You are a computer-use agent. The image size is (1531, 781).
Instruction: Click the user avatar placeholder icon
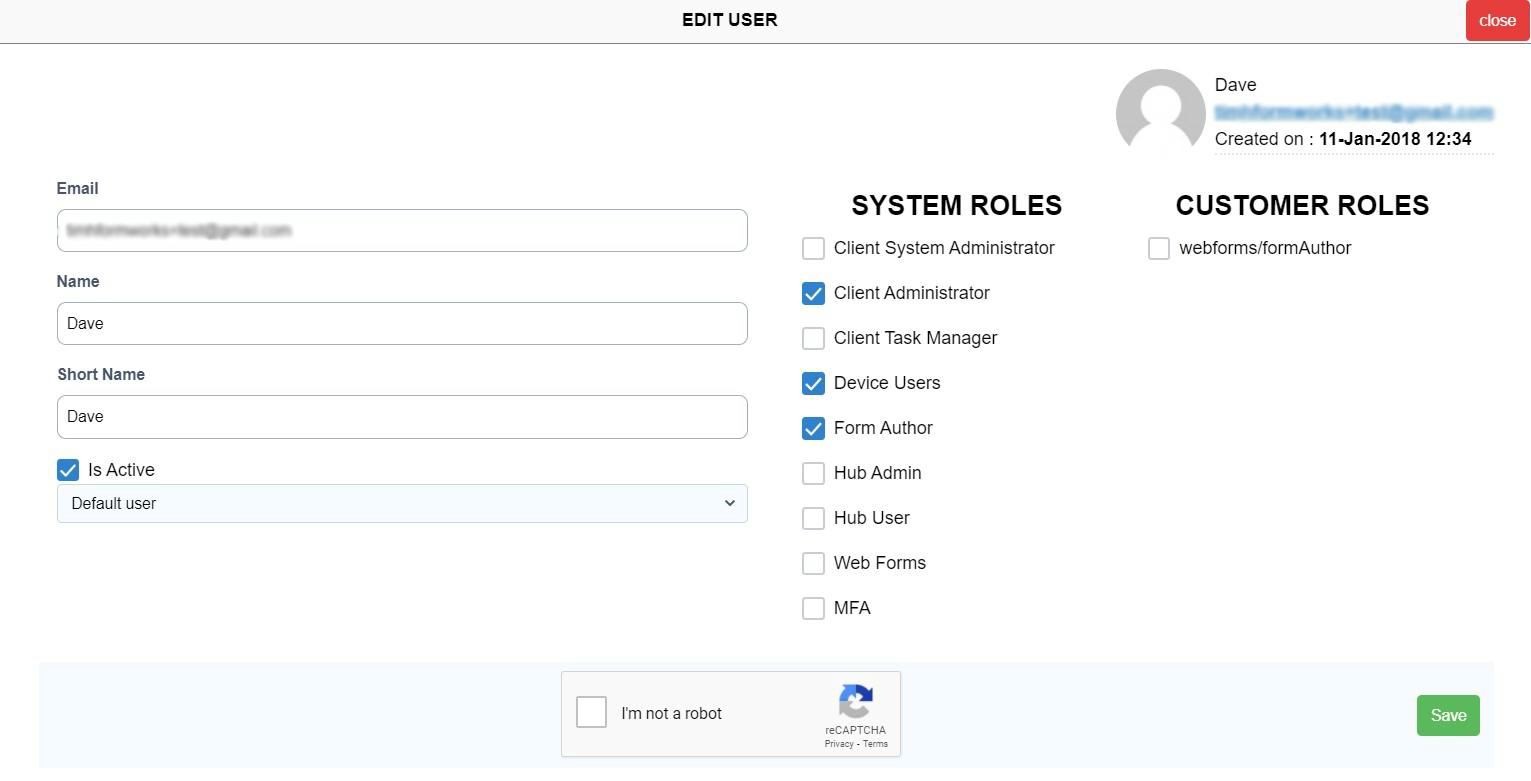tap(1160, 112)
